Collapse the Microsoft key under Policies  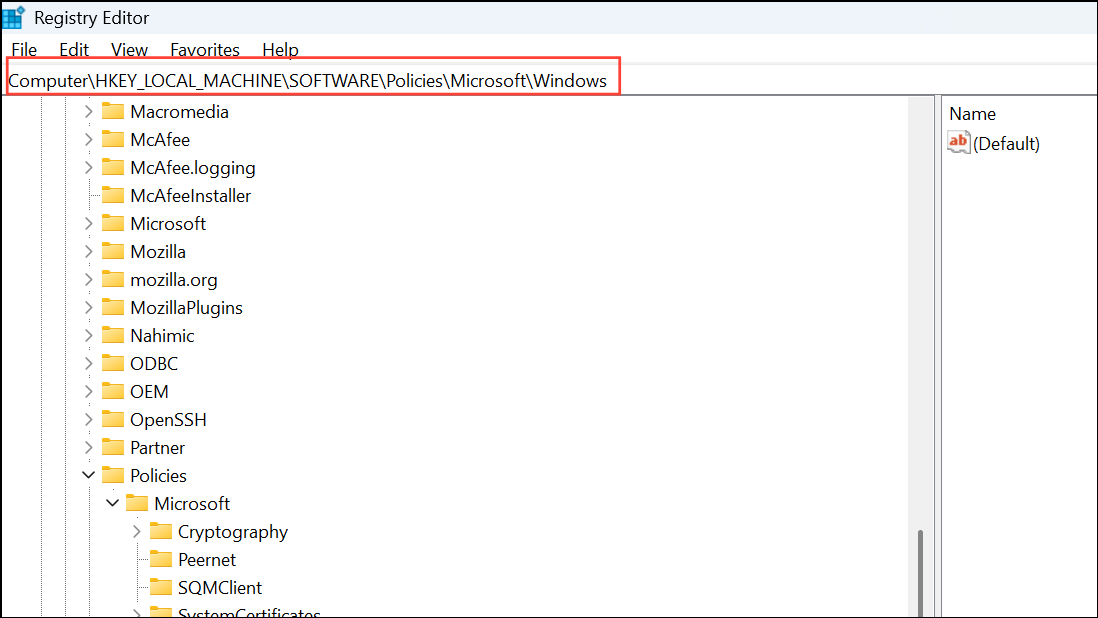coord(112,503)
